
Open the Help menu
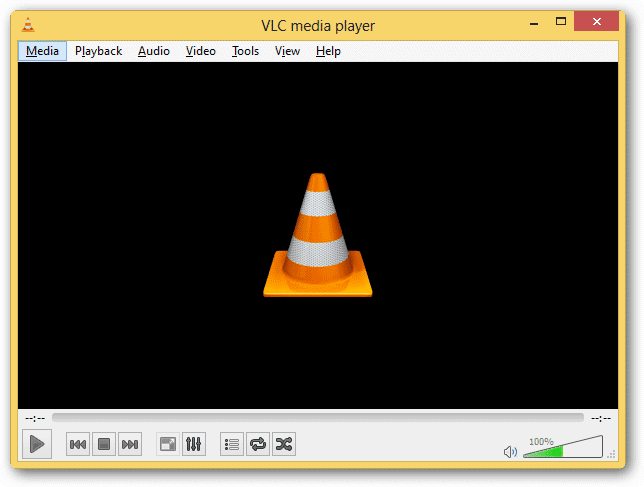click(x=328, y=51)
